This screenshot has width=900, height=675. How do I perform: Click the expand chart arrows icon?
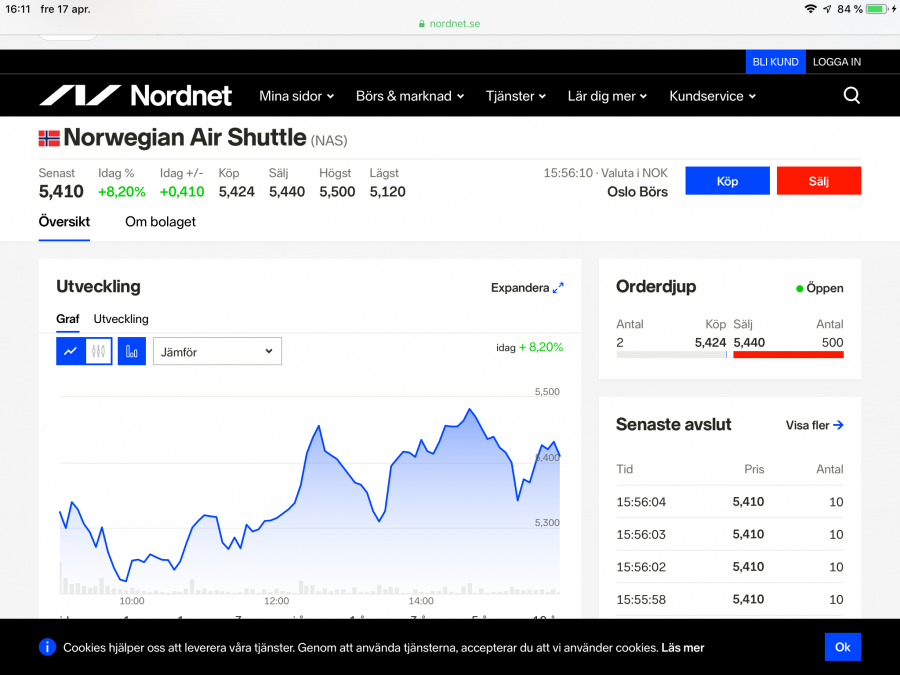558,288
